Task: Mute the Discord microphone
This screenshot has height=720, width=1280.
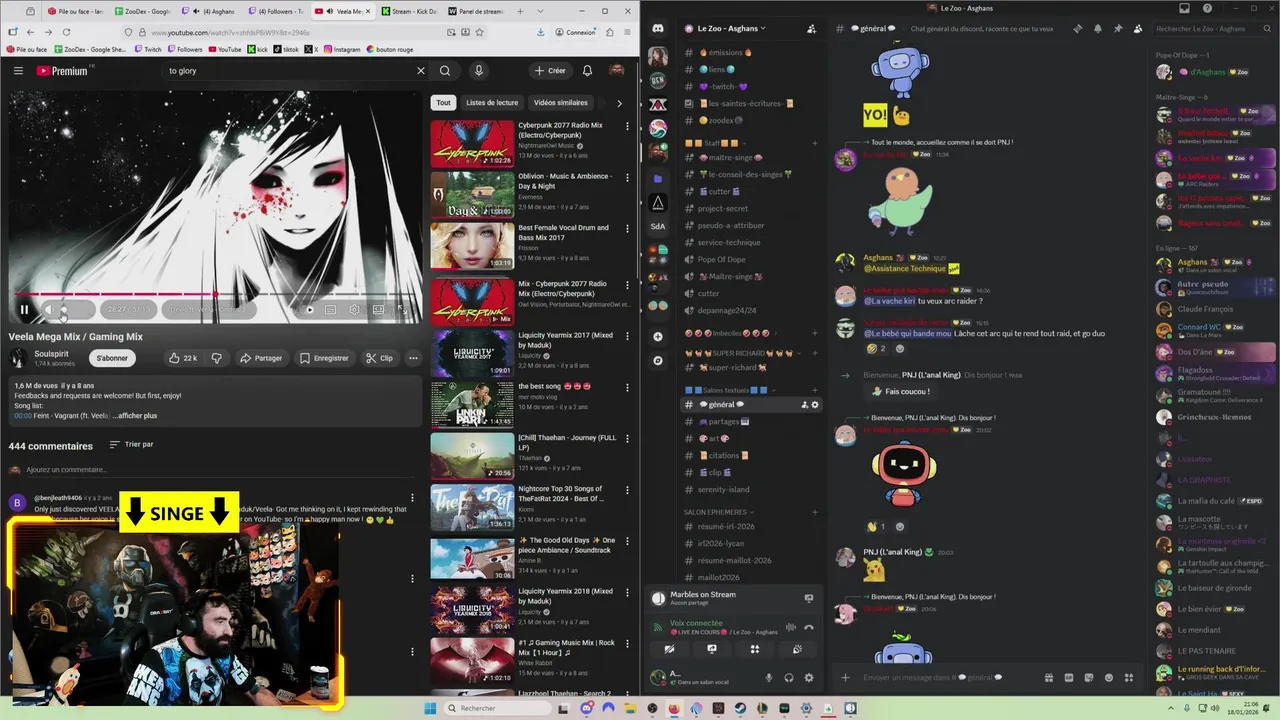Action: (x=769, y=677)
